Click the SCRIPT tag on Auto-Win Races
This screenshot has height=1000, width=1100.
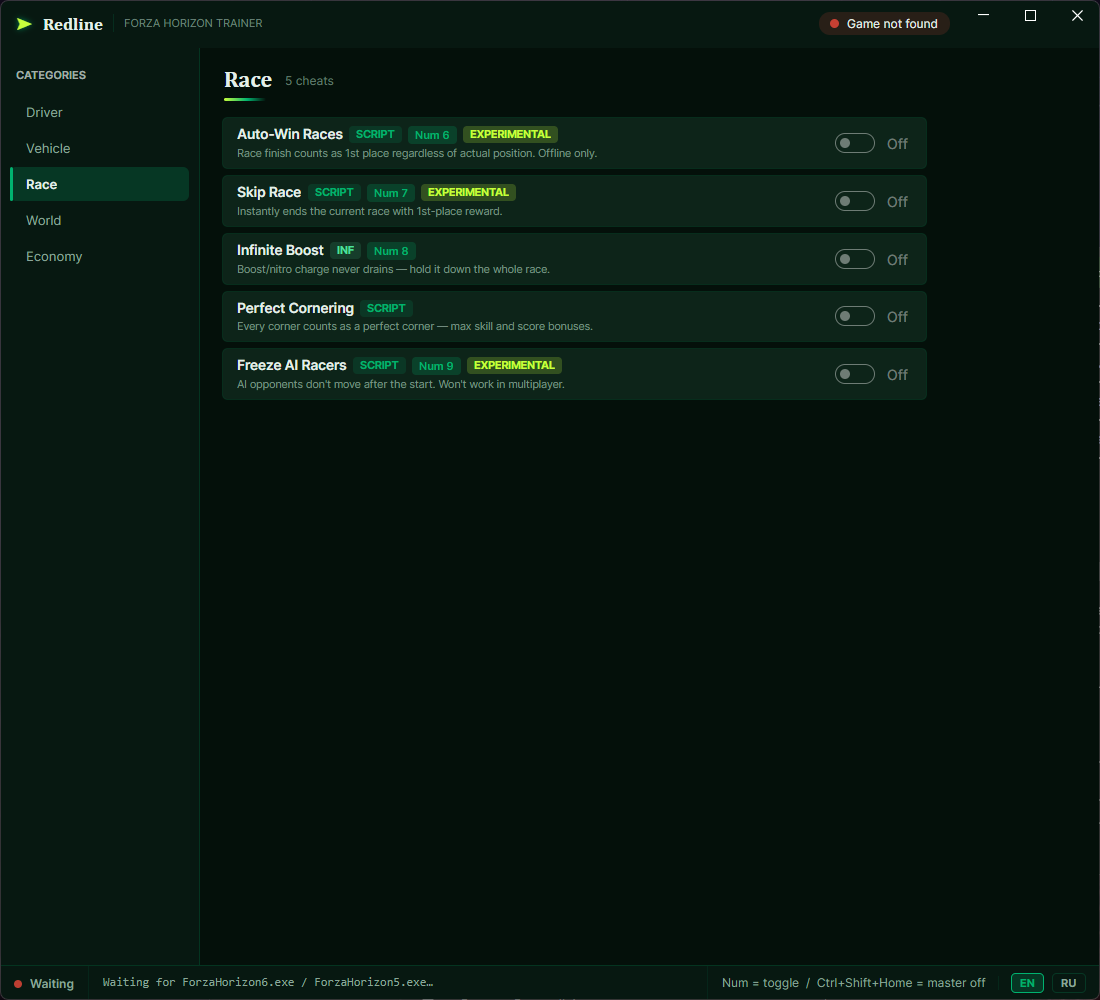pyautogui.click(x=375, y=134)
